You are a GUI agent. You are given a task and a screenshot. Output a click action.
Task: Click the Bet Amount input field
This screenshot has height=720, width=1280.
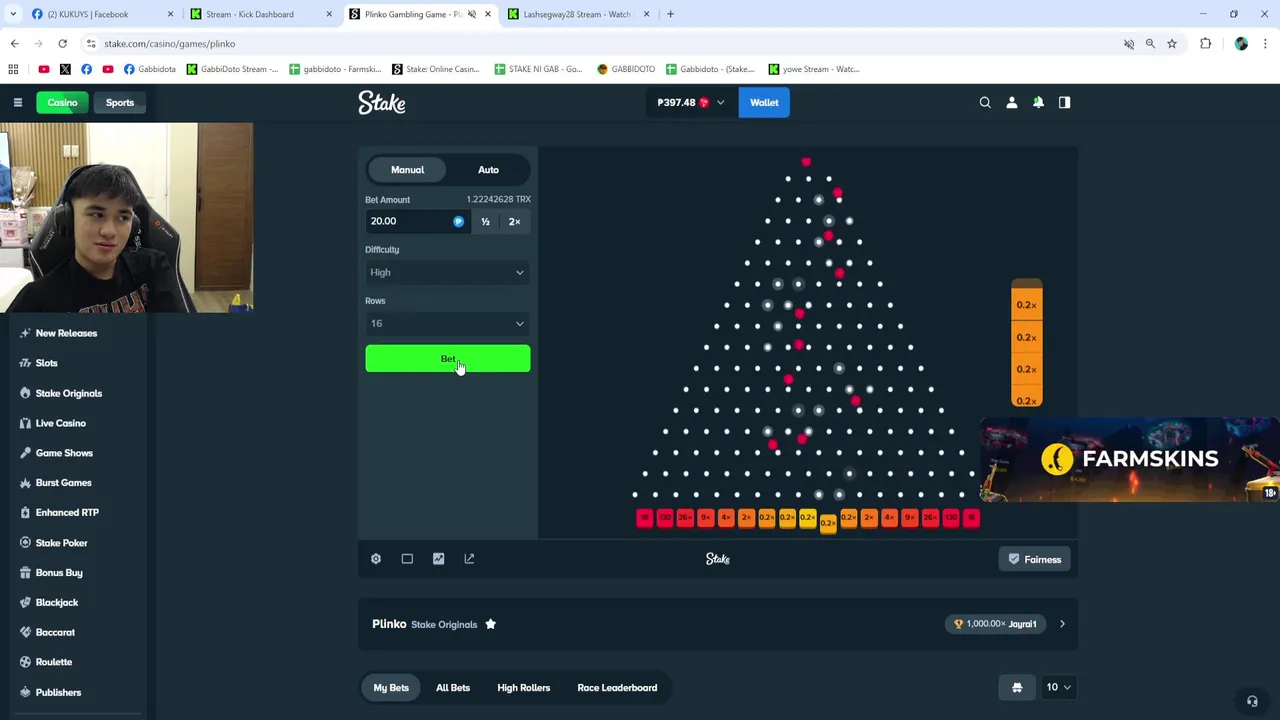417,221
